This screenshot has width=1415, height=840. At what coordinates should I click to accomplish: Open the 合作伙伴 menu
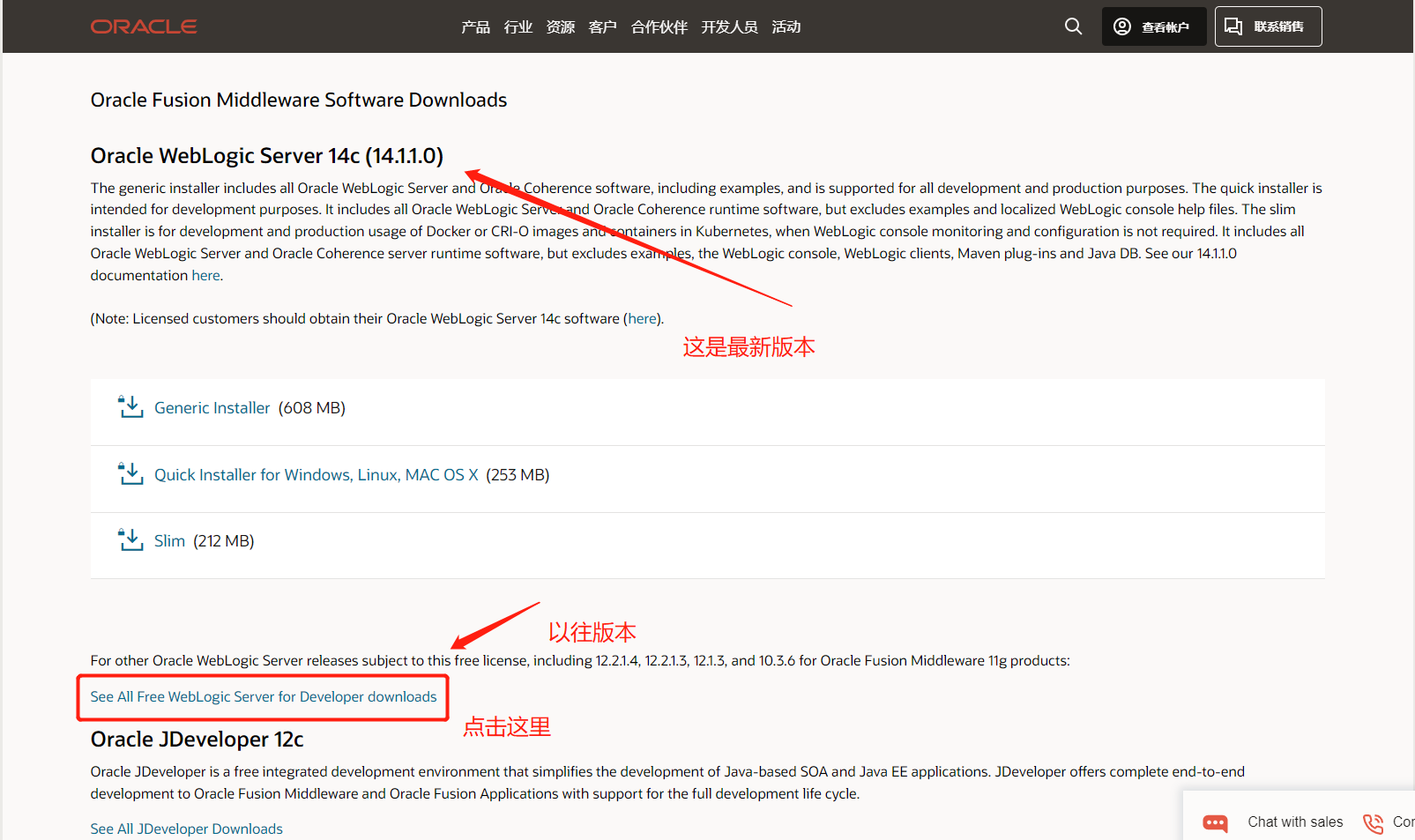(x=659, y=26)
